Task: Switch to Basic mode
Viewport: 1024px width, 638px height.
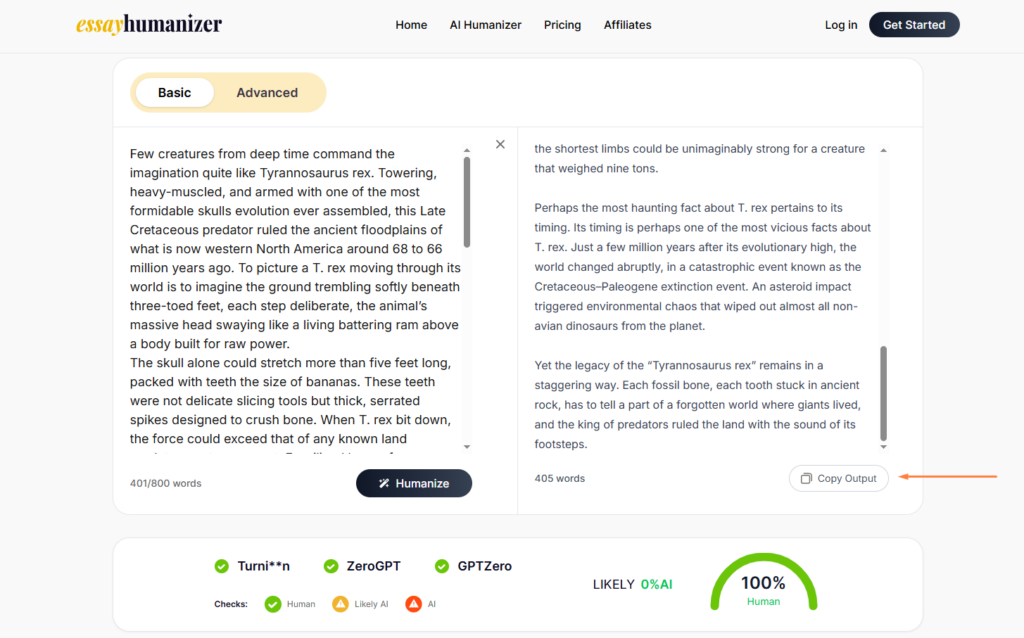Action: pos(174,93)
